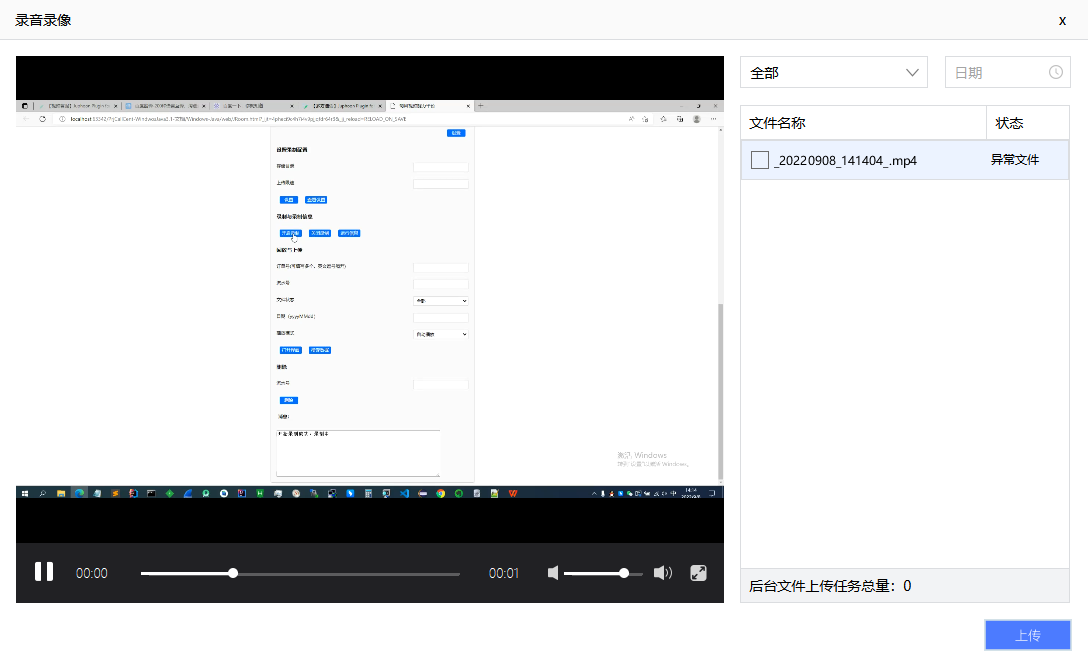The image size is (1088, 667).
Task: Click the volume slider handle
Action: point(624,573)
